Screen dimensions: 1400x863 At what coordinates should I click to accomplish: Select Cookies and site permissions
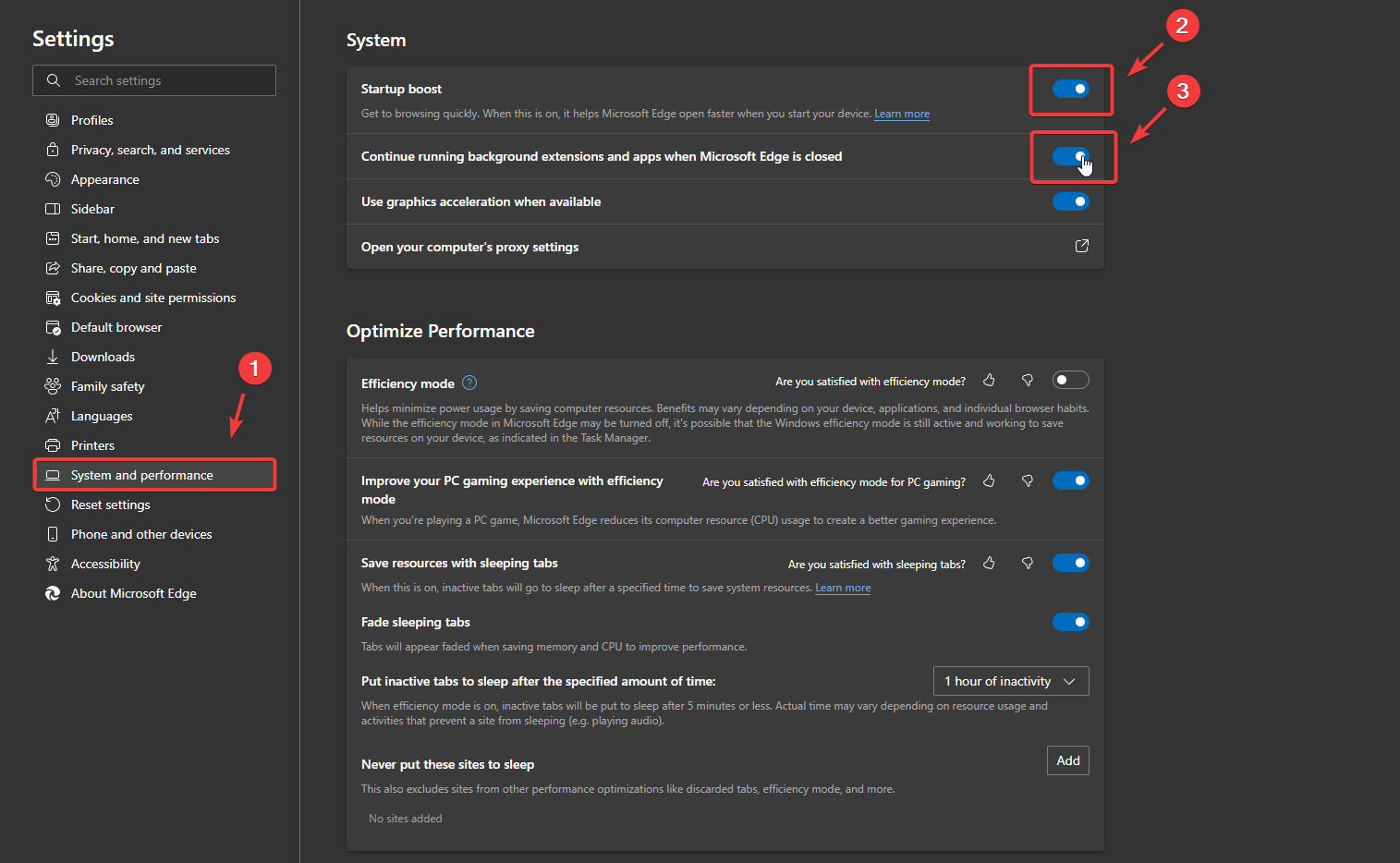click(x=152, y=298)
